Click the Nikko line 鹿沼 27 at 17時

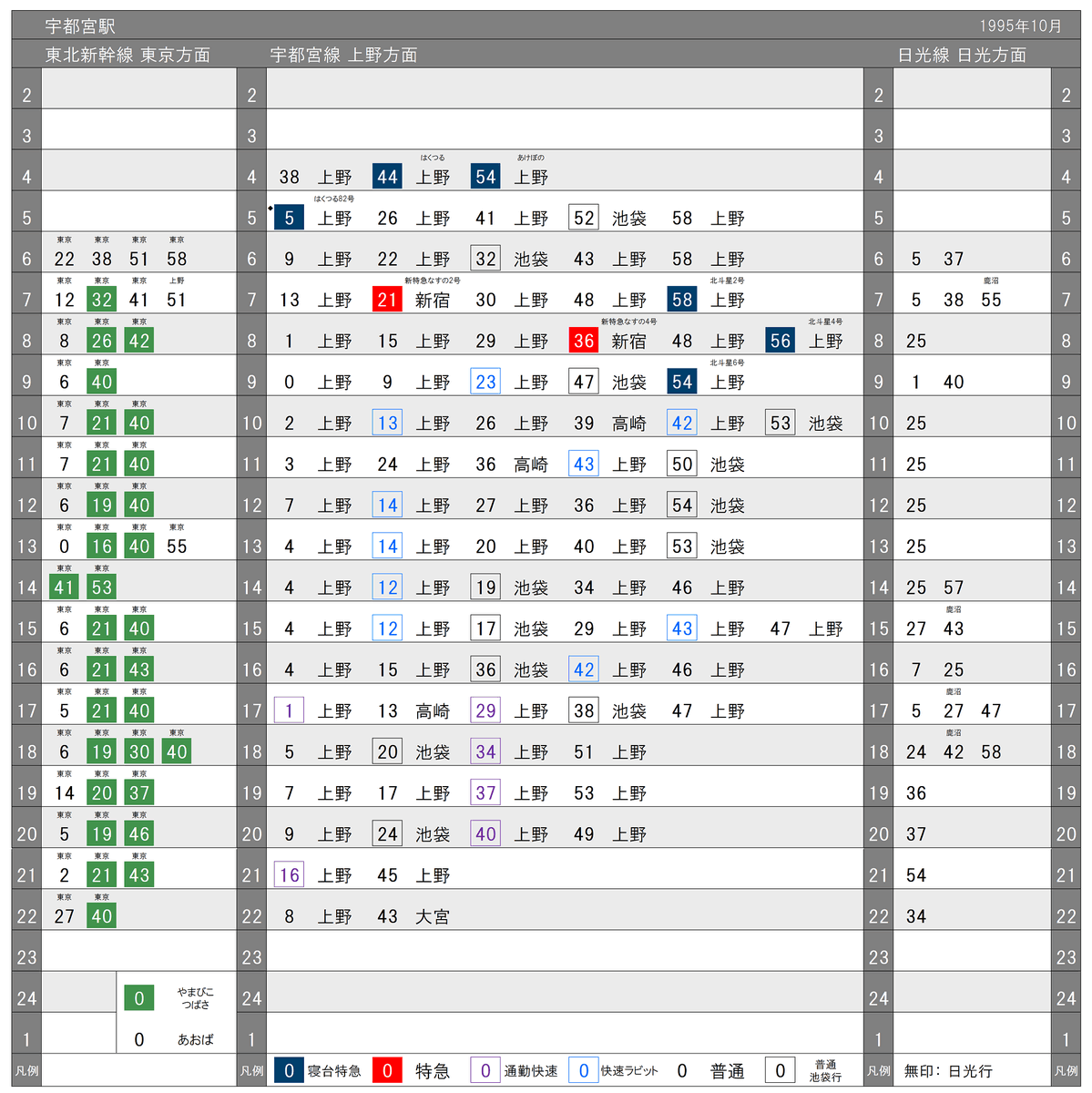point(954,710)
